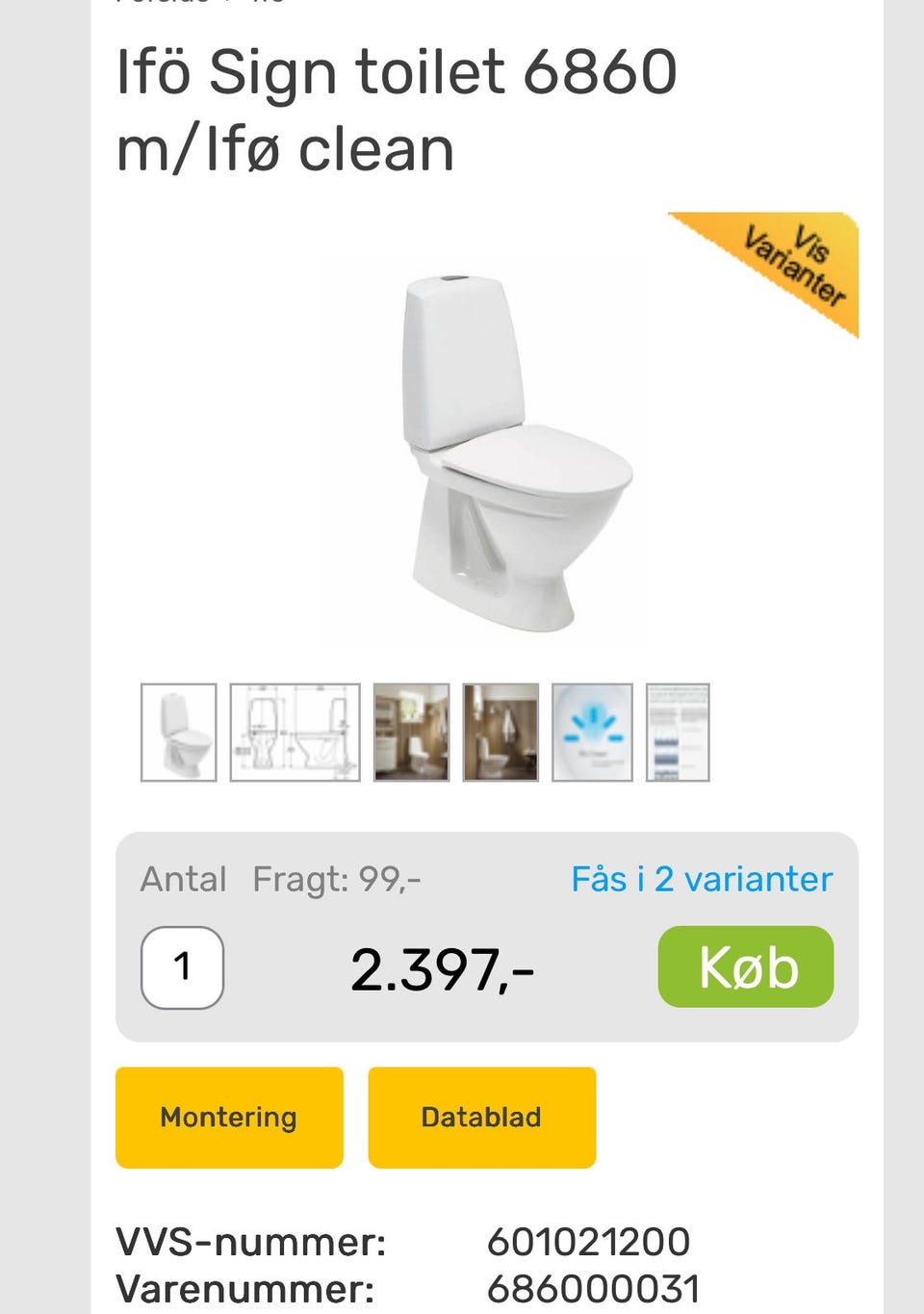The width and height of the screenshot is (924, 1314).
Task: Select the Varenummer value 686000031
Action: 593,1289
